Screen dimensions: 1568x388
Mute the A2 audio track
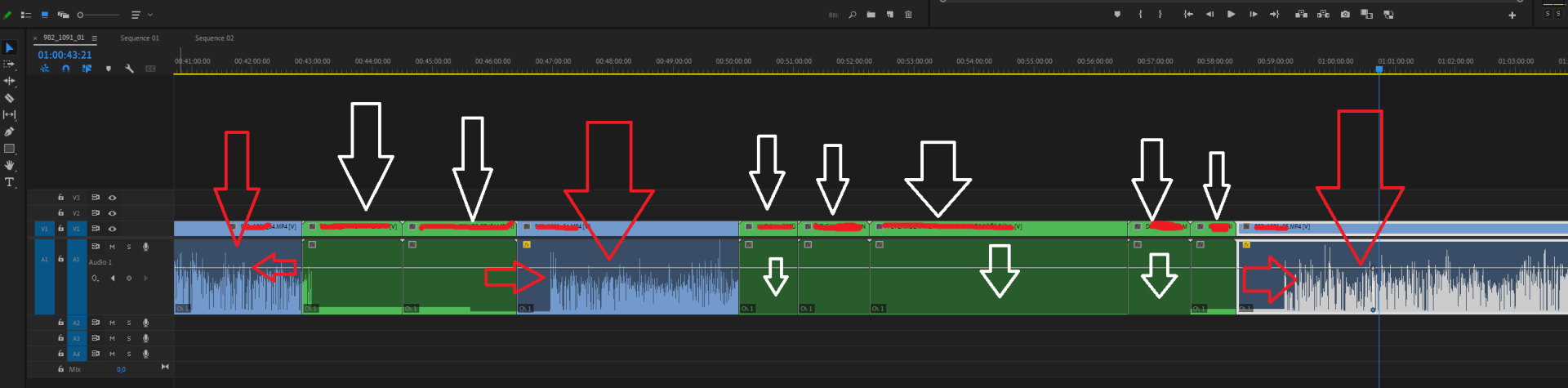pos(112,323)
